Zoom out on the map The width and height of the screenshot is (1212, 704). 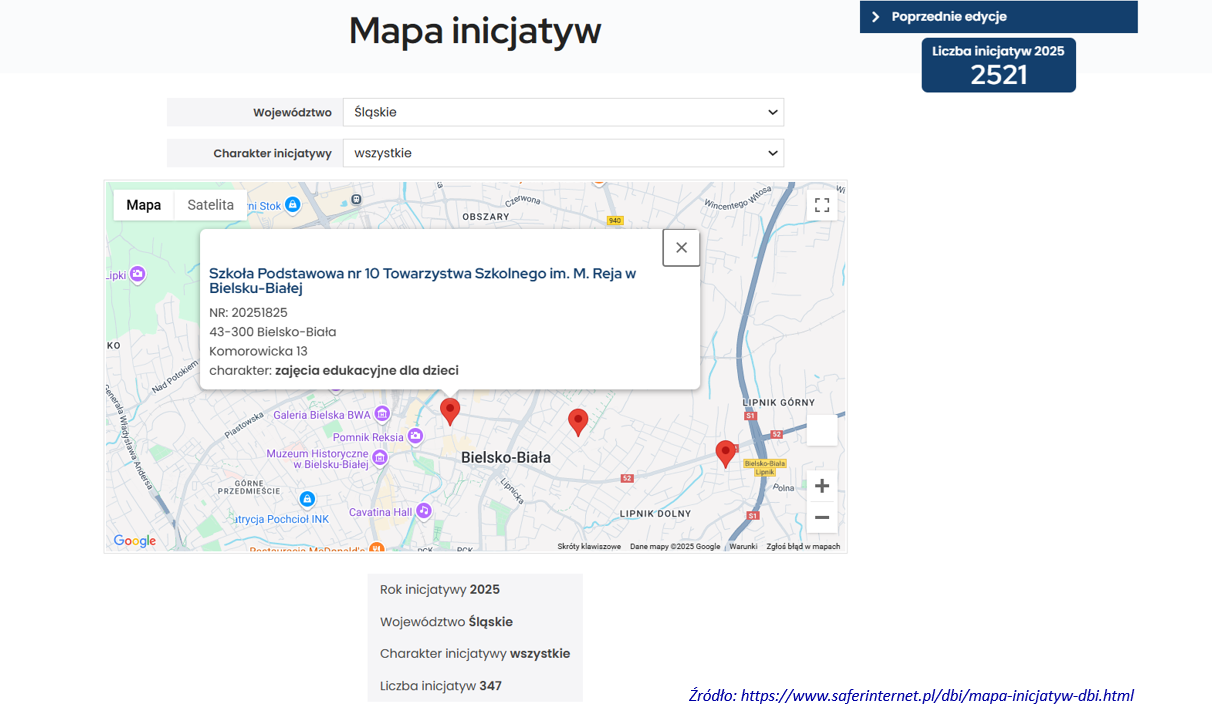(x=822, y=517)
